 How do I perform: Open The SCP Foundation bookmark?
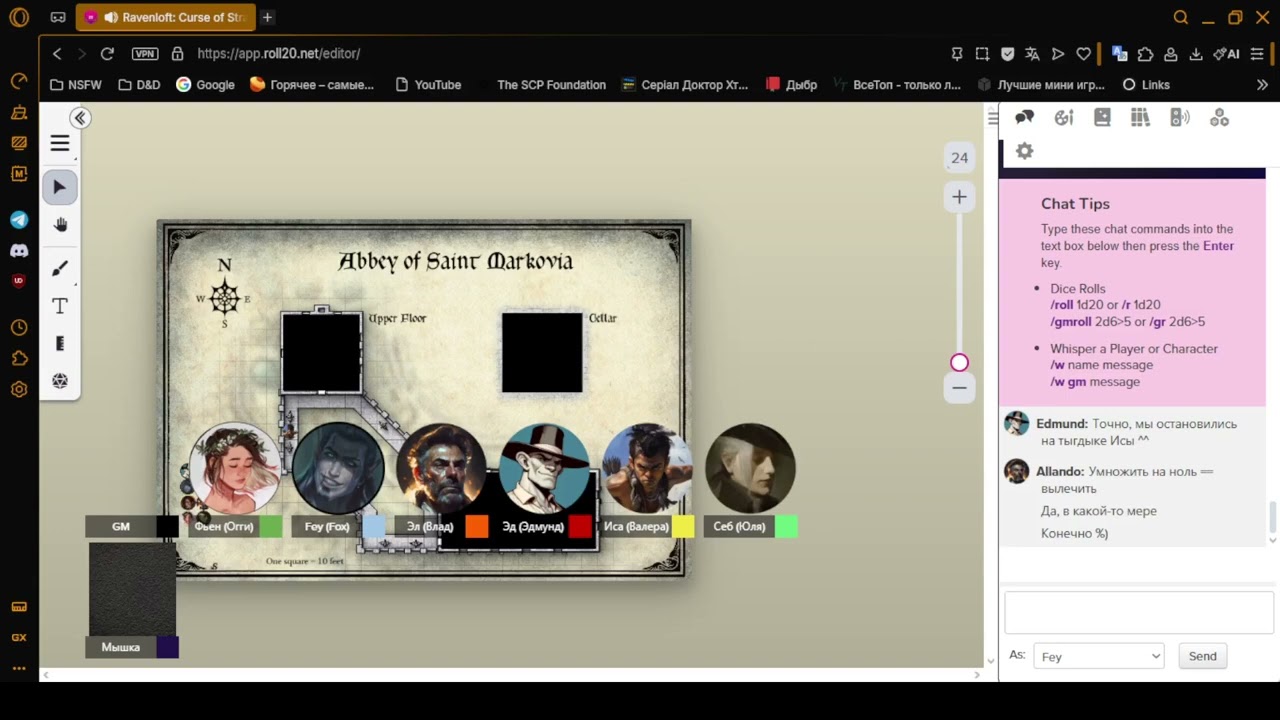(x=551, y=85)
